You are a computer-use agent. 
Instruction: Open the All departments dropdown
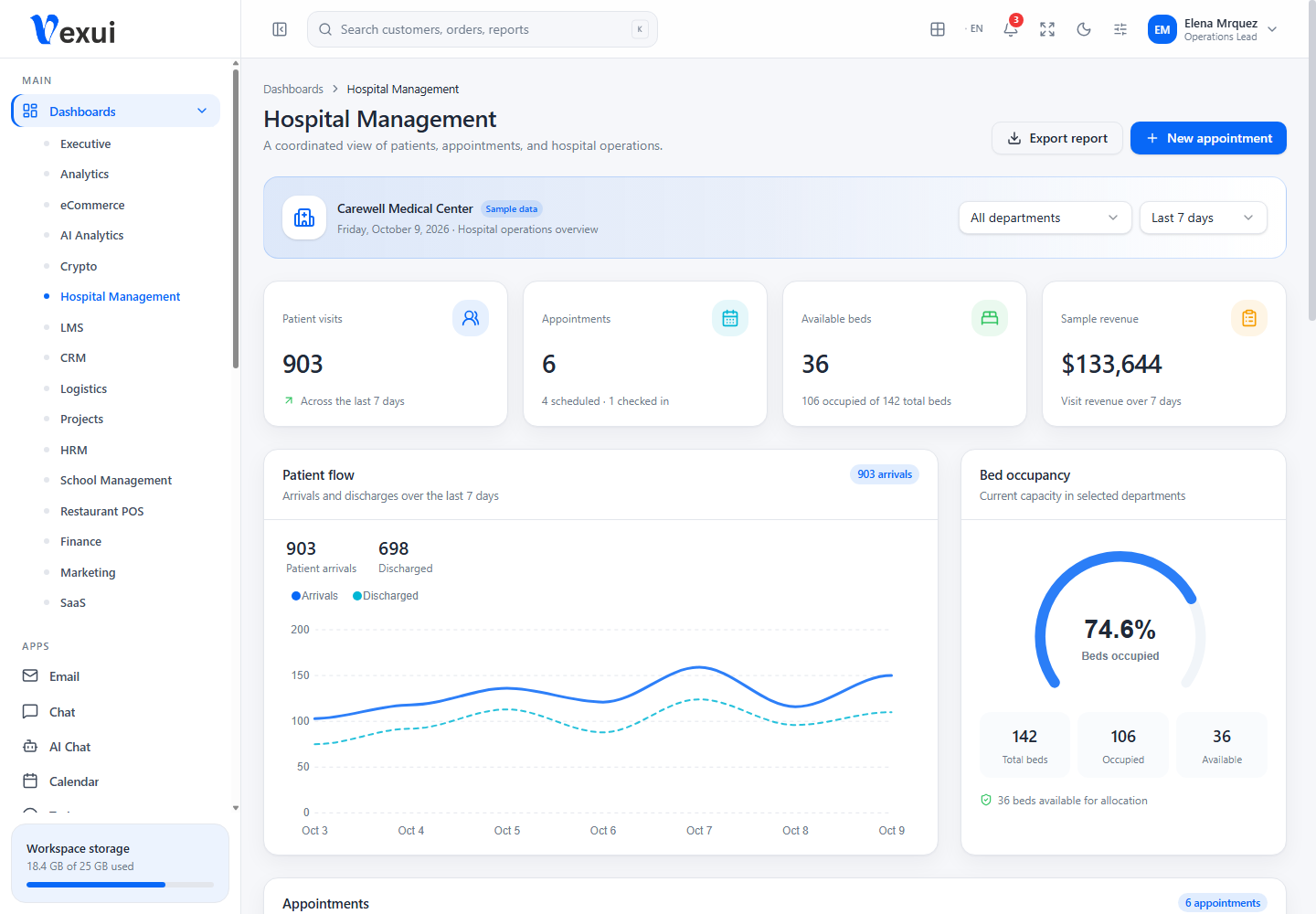(1045, 218)
